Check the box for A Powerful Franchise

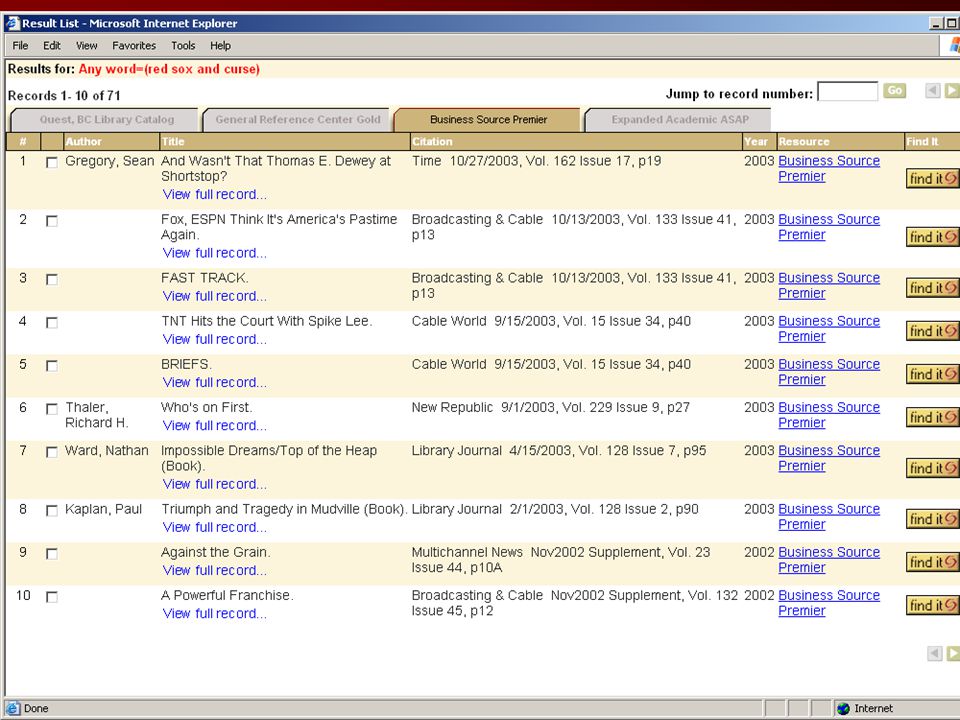[x=52, y=597]
